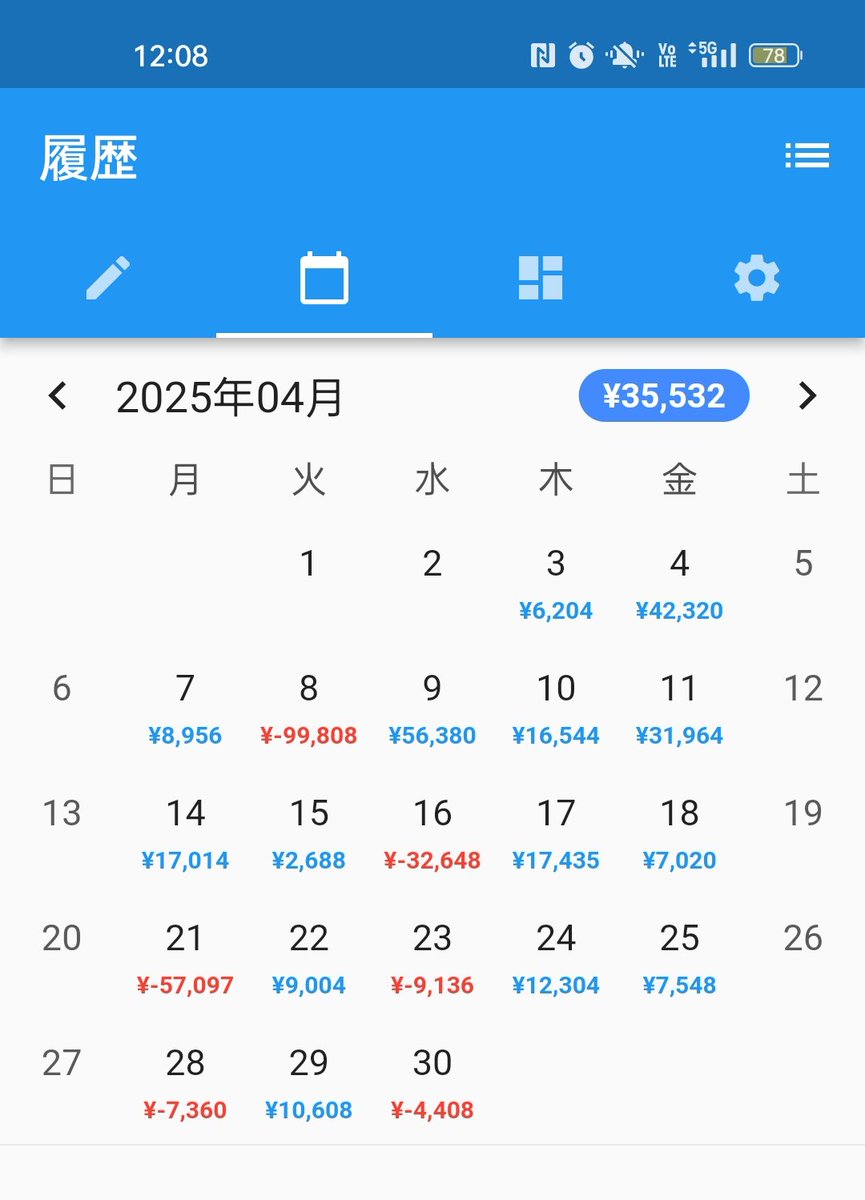This screenshot has height=1200, width=865.
Task: Open the reports dashboard icon
Action: pyautogui.click(x=539, y=278)
